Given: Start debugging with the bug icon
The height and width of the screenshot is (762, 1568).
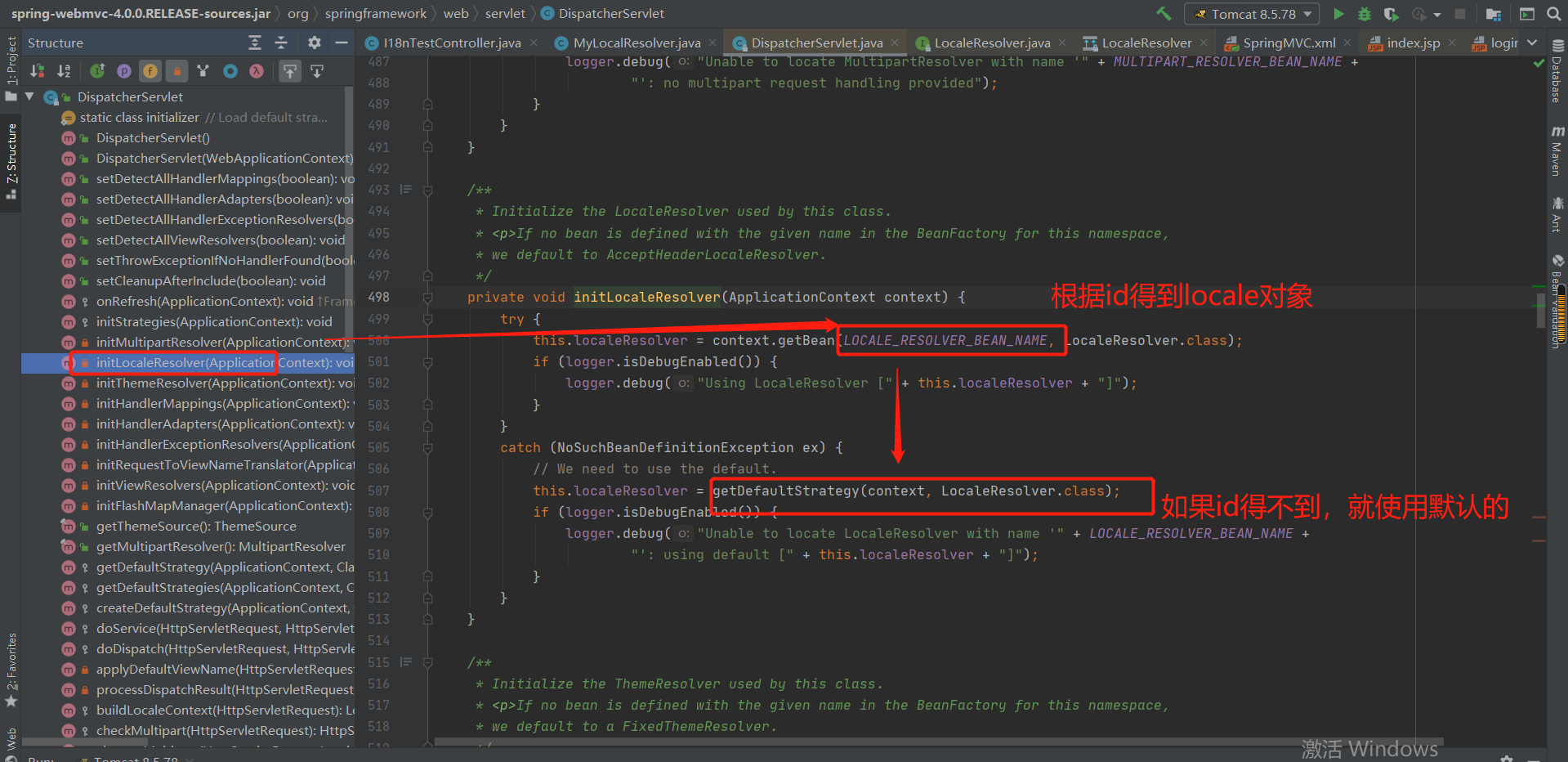Looking at the screenshot, I should coord(1364,14).
